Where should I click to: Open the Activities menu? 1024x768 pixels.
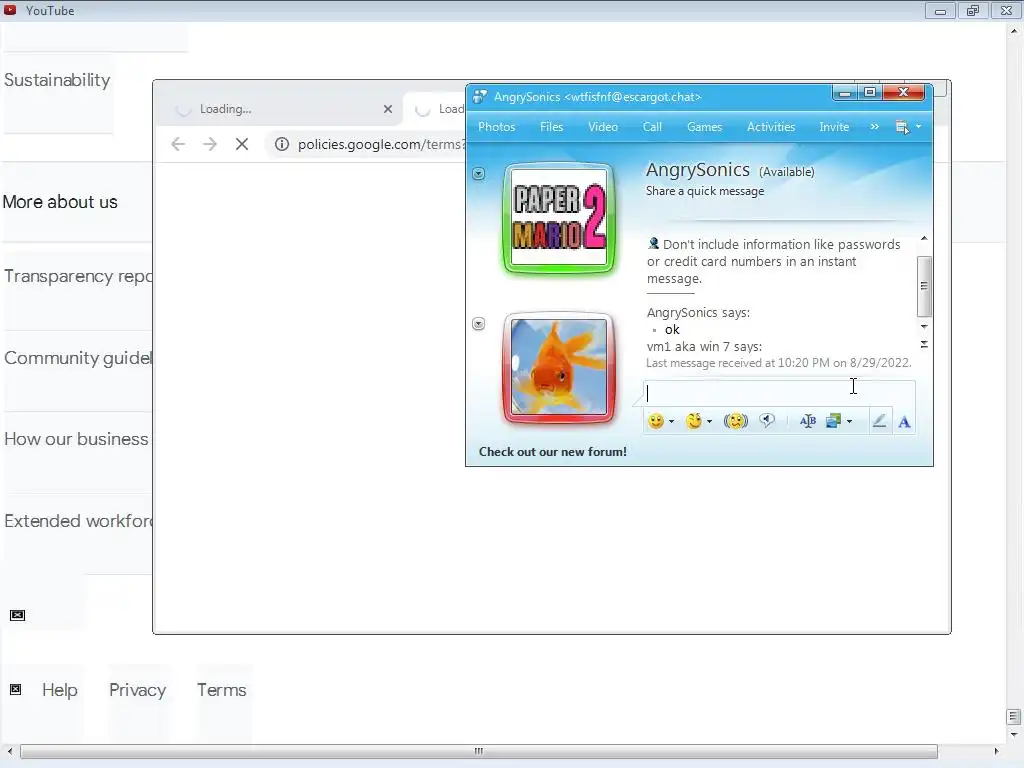tap(771, 127)
